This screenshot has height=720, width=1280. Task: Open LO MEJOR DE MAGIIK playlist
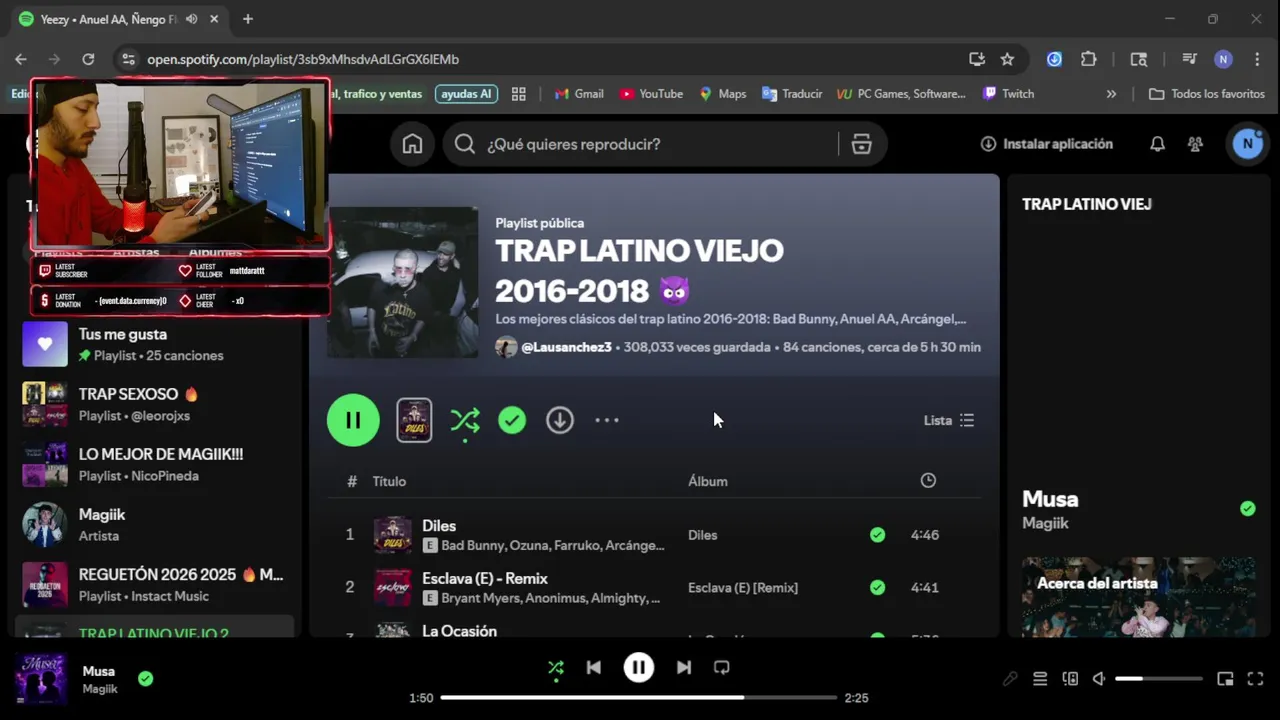155,464
